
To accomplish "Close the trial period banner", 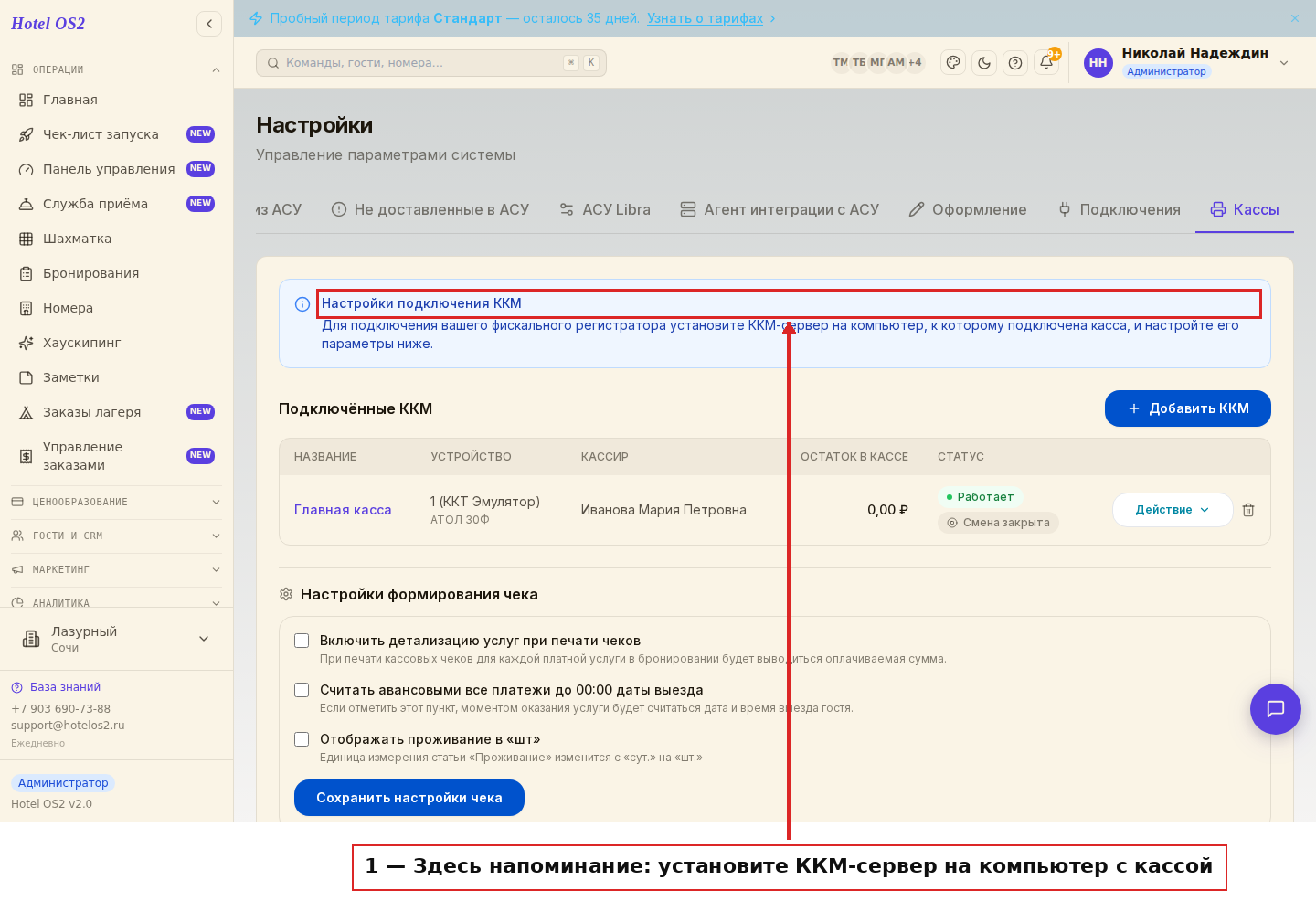I will click(x=1295, y=18).
